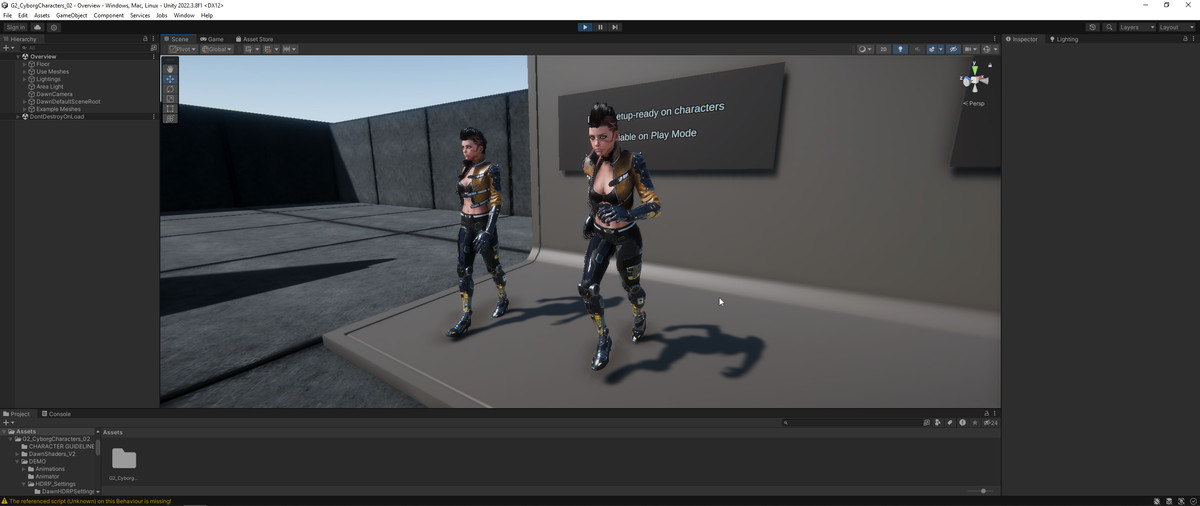Viewport: 1200px width, 506px height.
Task: Toggle scene audio
Action: 917,49
